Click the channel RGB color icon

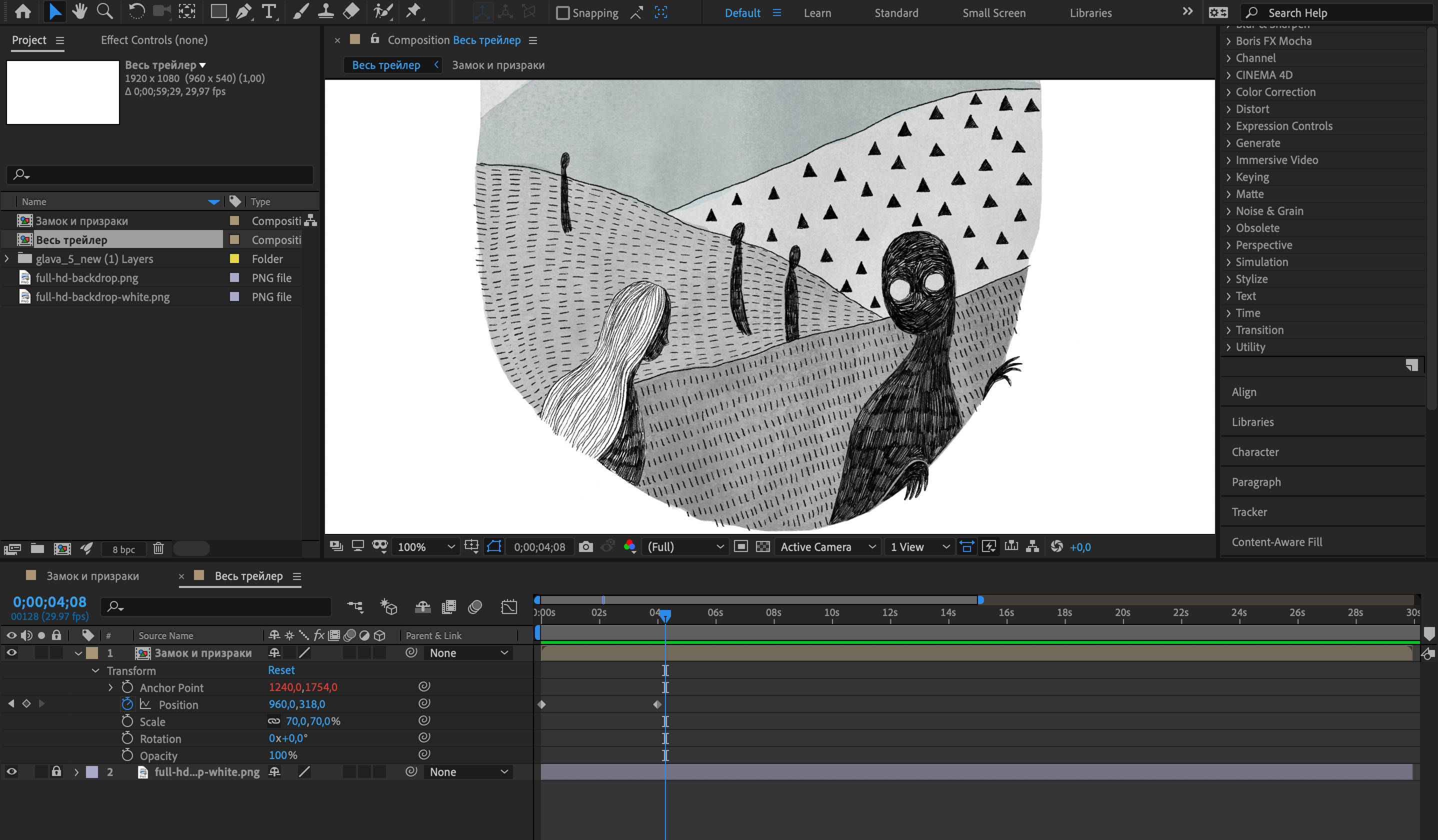[x=629, y=546]
